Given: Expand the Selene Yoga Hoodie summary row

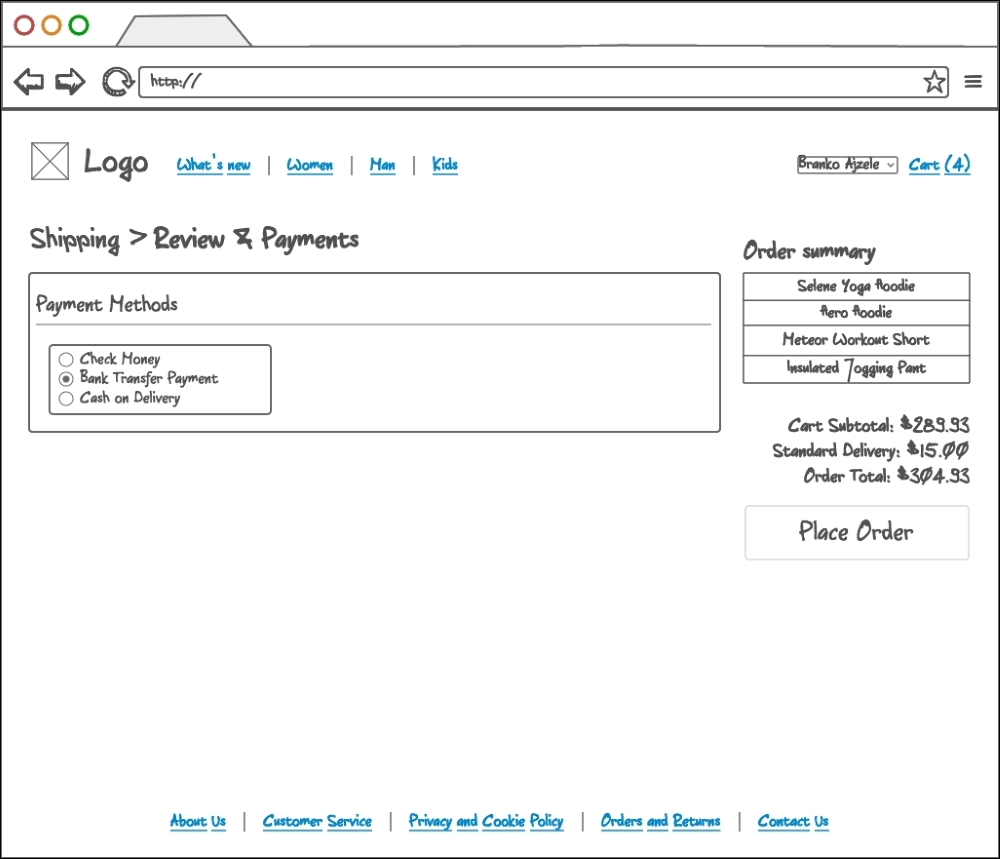Looking at the screenshot, I should coord(855,286).
